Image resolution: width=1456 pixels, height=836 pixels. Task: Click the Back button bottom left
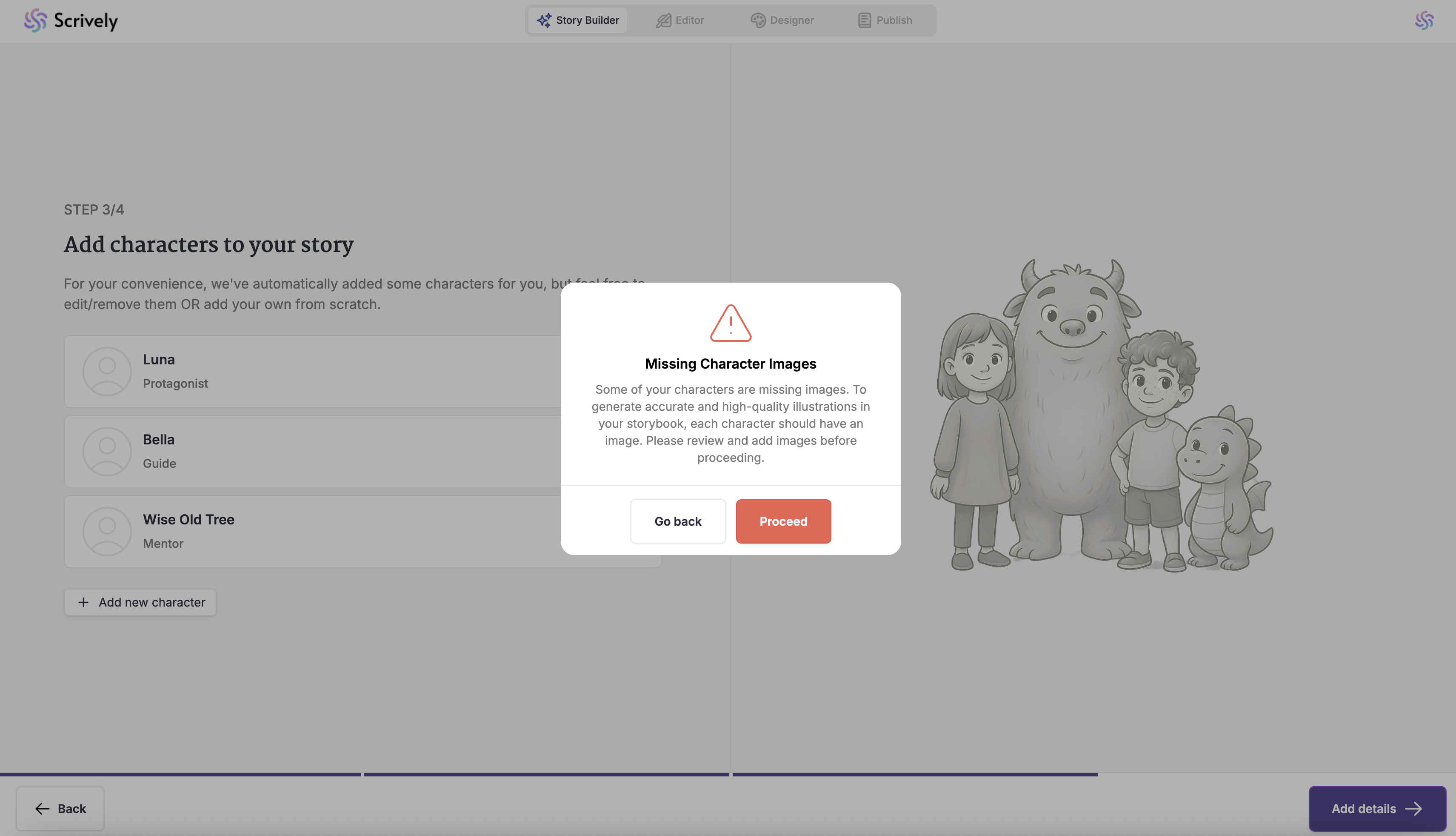tap(60, 808)
